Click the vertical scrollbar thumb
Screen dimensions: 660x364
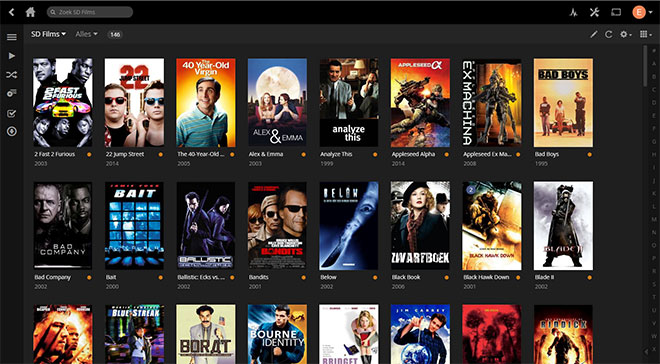coord(646,66)
